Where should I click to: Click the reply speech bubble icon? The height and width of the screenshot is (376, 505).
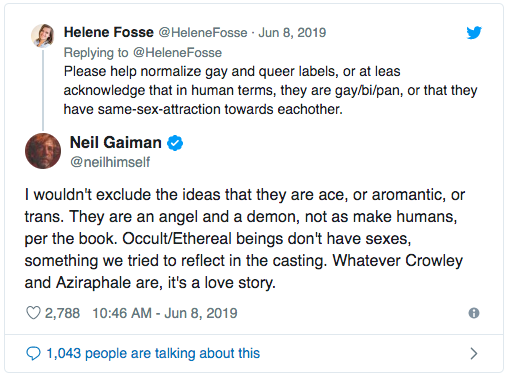pyautogui.click(x=33, y=353)
